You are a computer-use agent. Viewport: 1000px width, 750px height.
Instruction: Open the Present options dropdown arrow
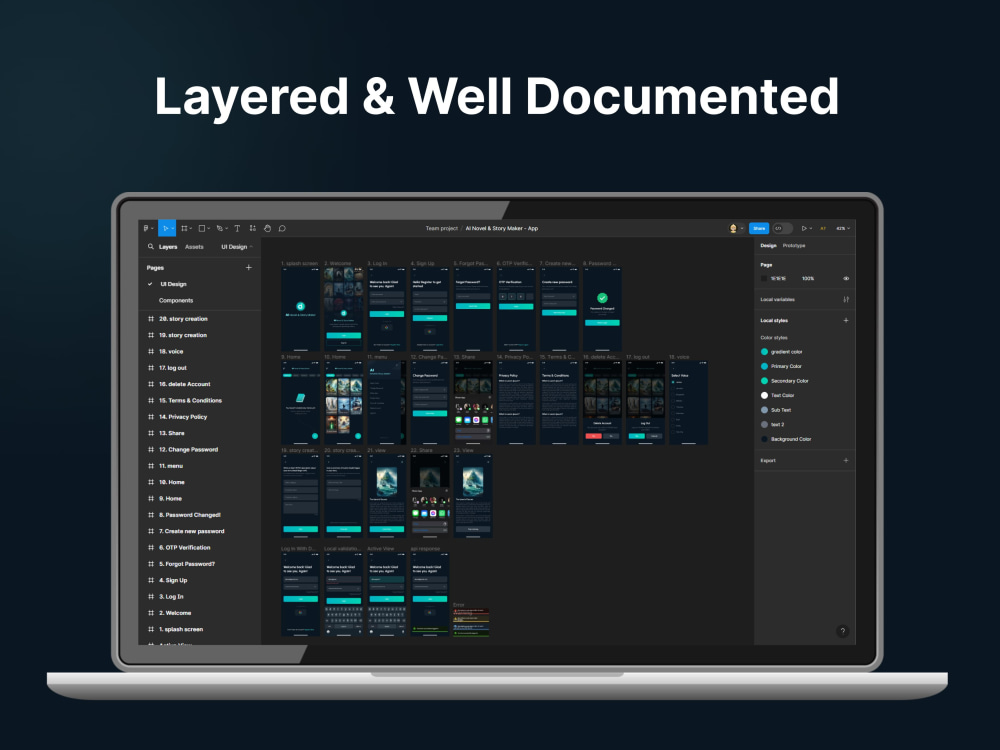pyautogui.click(x=811, y=228)
